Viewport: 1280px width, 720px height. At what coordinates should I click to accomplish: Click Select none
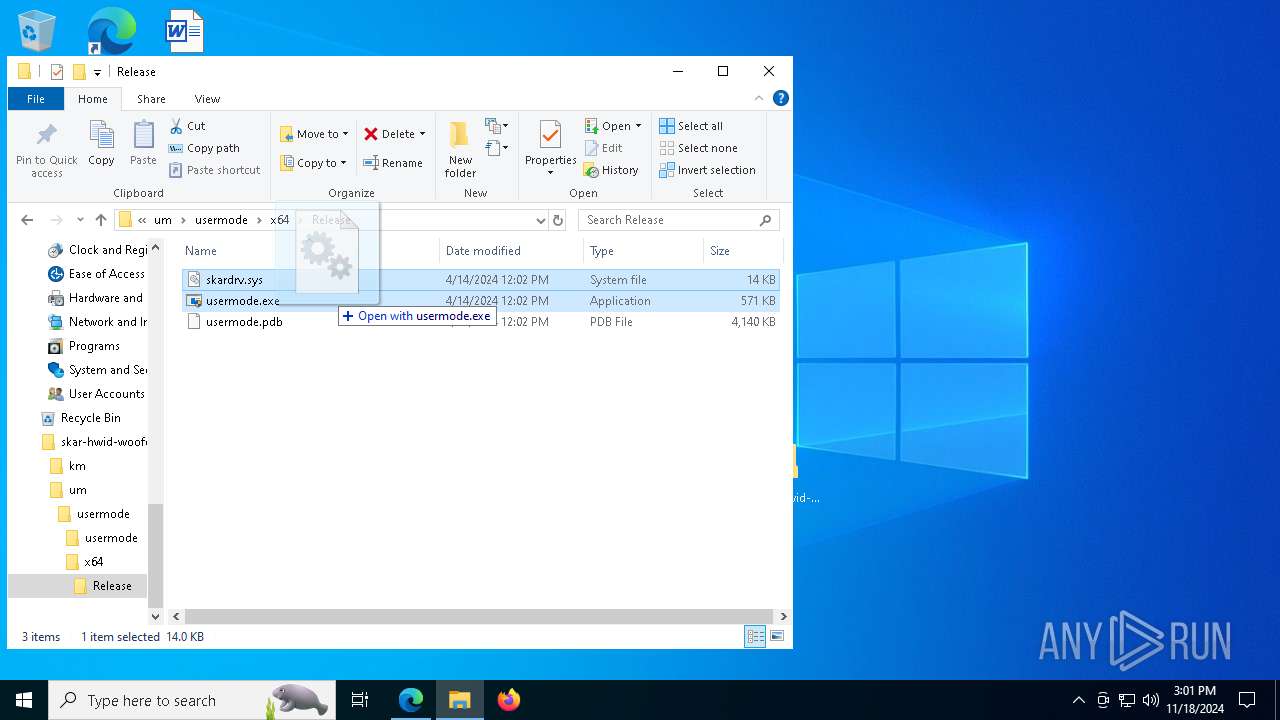698,148
